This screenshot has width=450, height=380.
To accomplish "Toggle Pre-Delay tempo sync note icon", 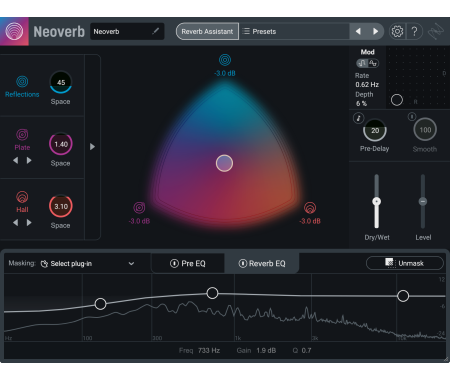I will [359, 118].
